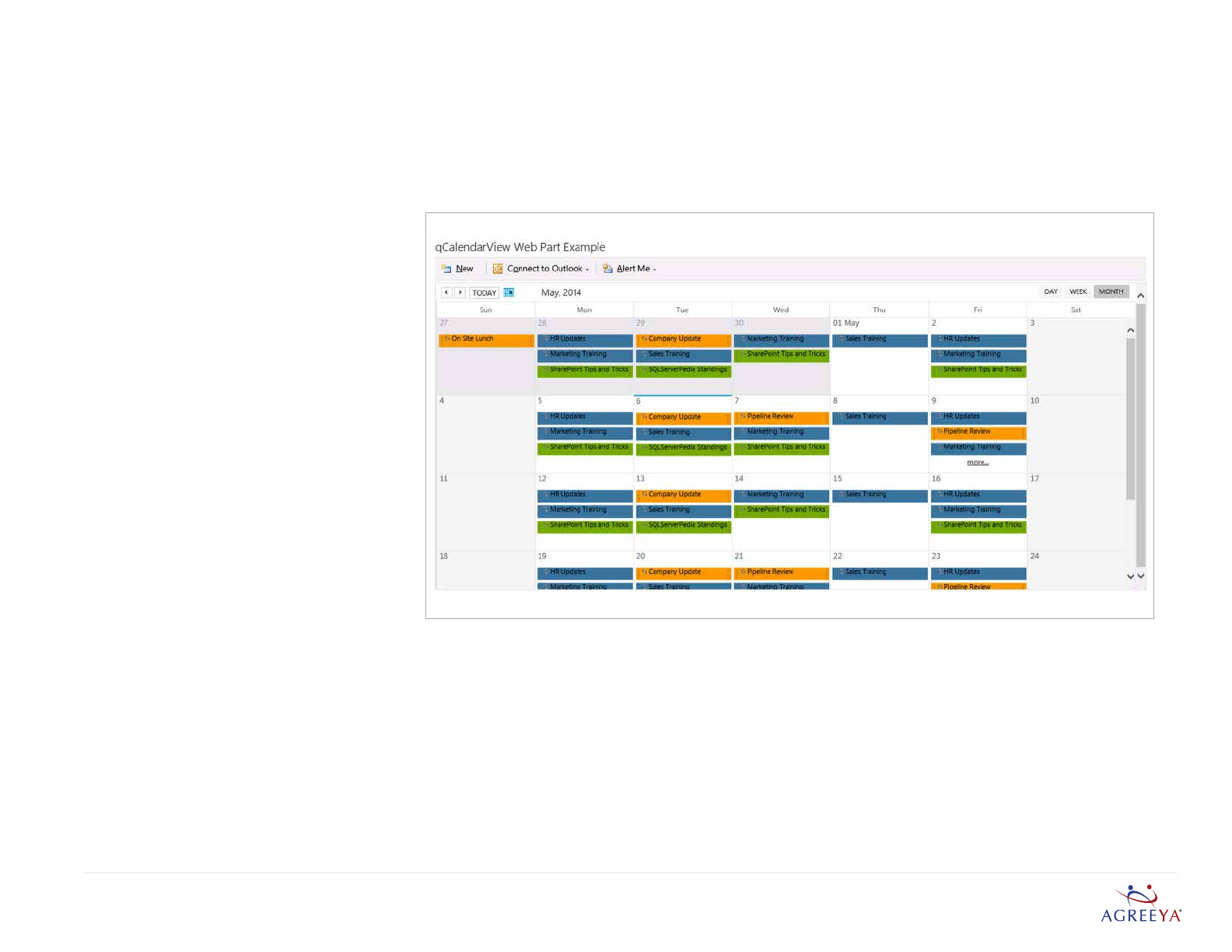Open Marketing Training event on the 28th
Screen dimensions: 1232x952
pos(585,355)
